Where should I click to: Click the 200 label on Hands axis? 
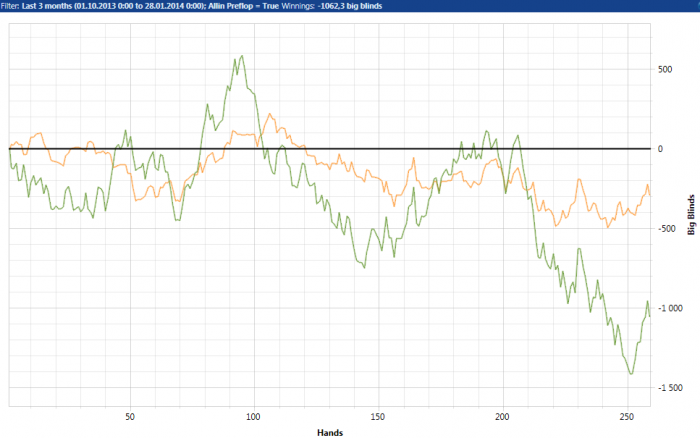pos(502,417)
